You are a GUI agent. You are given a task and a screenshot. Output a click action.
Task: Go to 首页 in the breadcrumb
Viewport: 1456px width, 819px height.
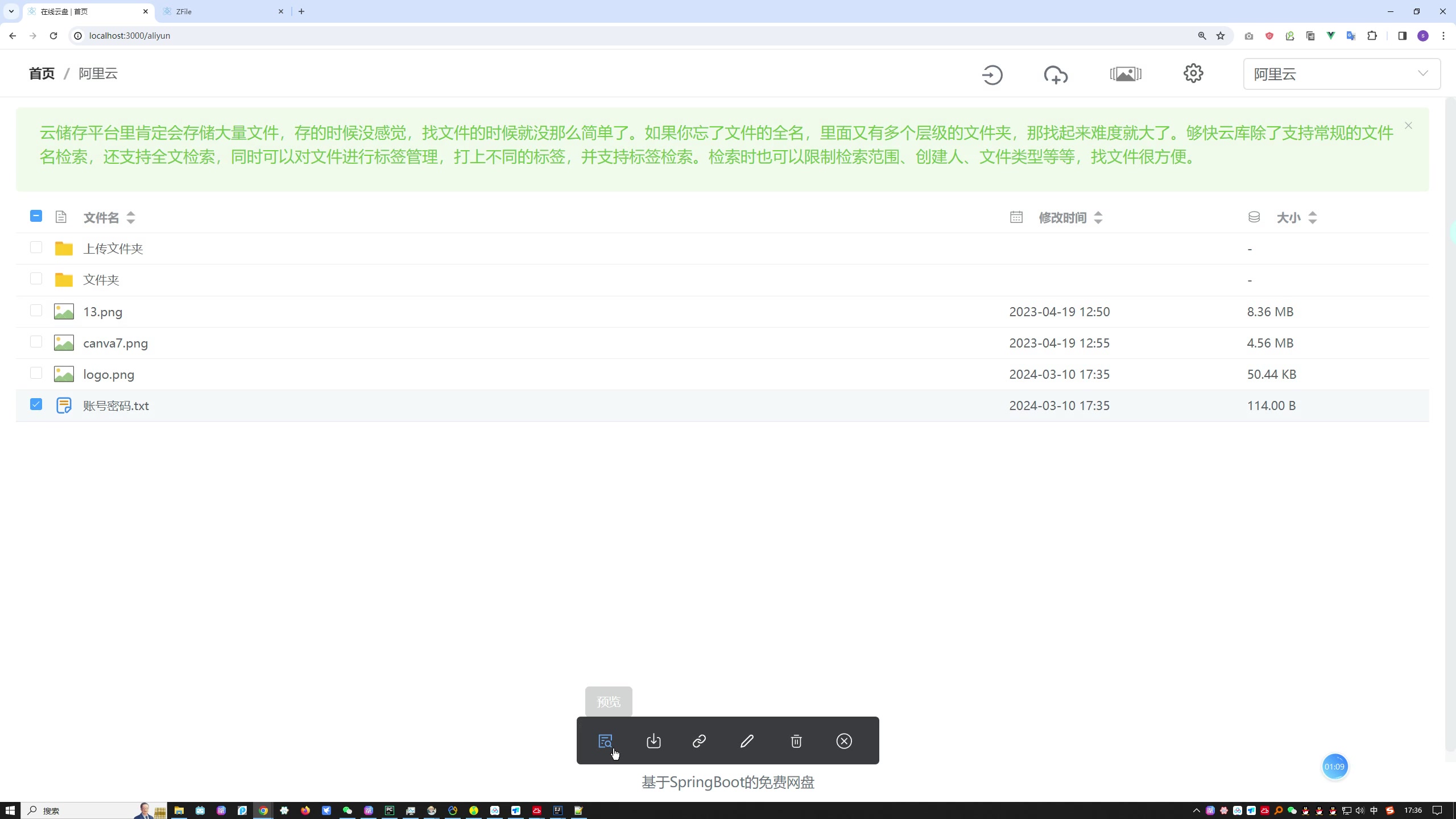(42, 73)
